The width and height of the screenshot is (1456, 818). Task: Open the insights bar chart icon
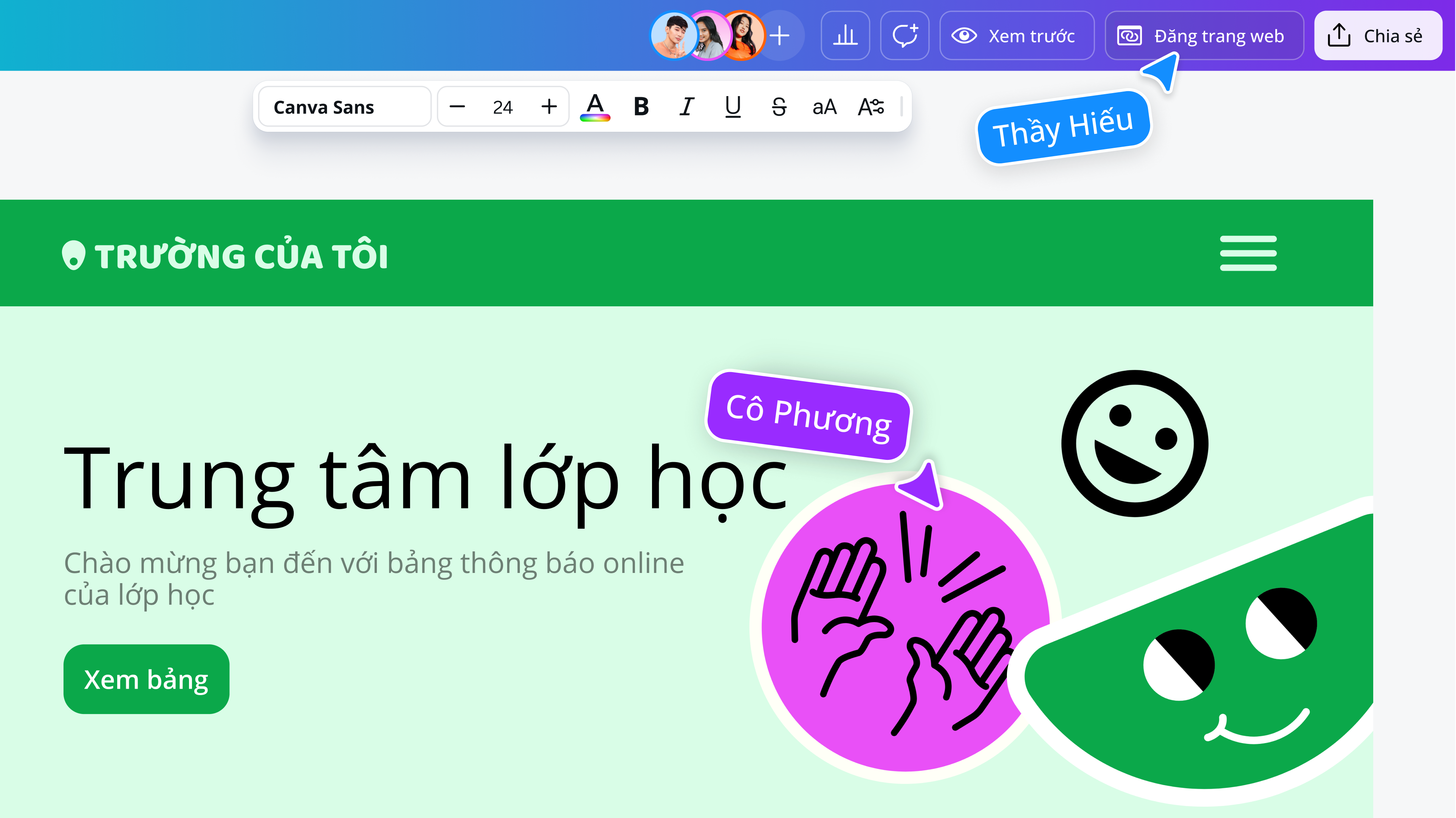[845, 36]
